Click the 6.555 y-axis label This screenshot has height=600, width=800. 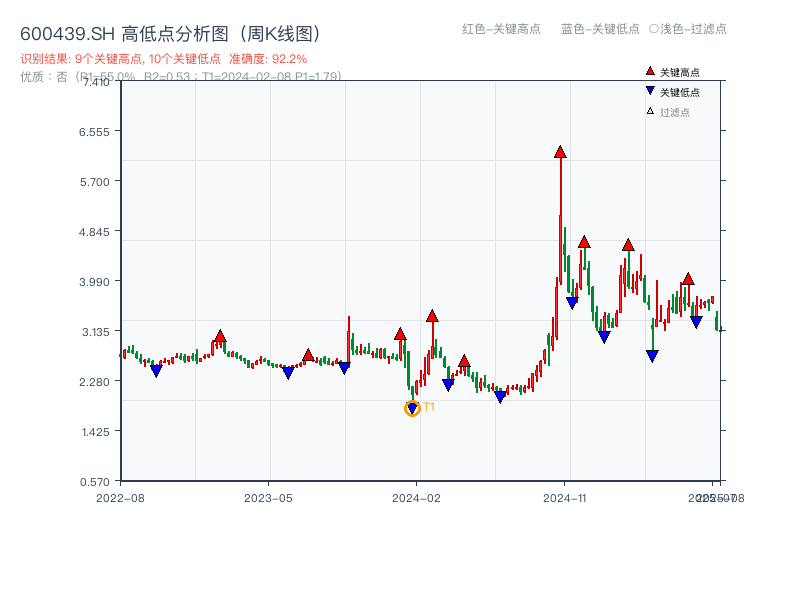click(94, 132)
